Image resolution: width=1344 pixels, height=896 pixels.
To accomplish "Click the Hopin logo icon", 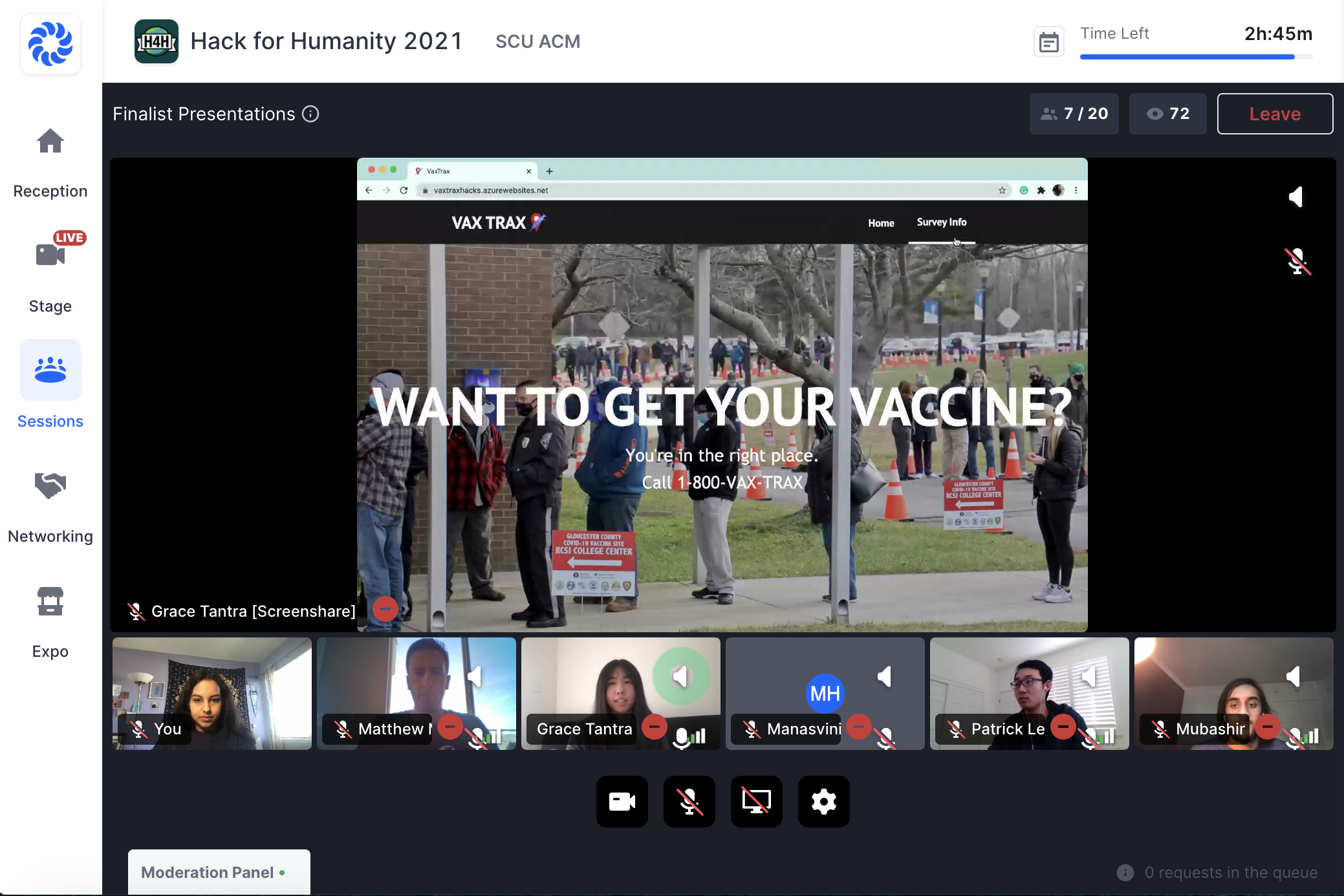I will pos(50,43).
